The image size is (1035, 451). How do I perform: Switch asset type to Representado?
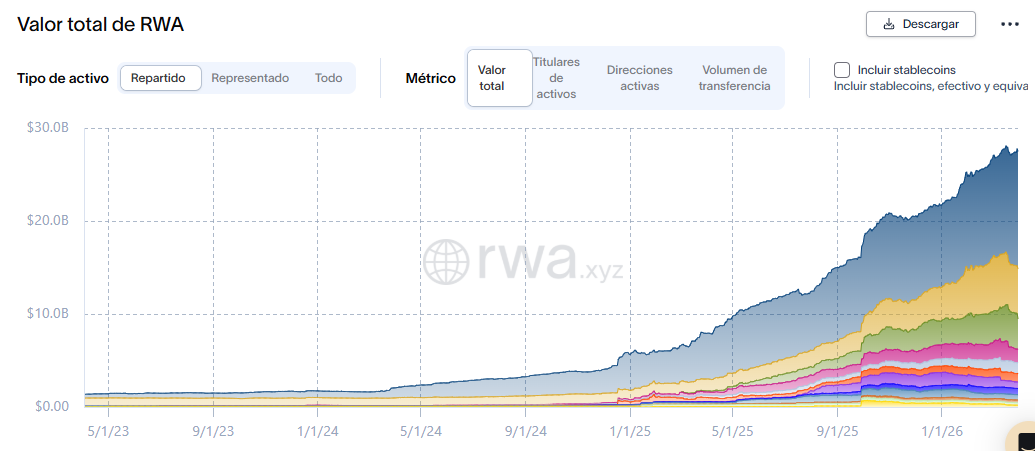click(250, 78)
